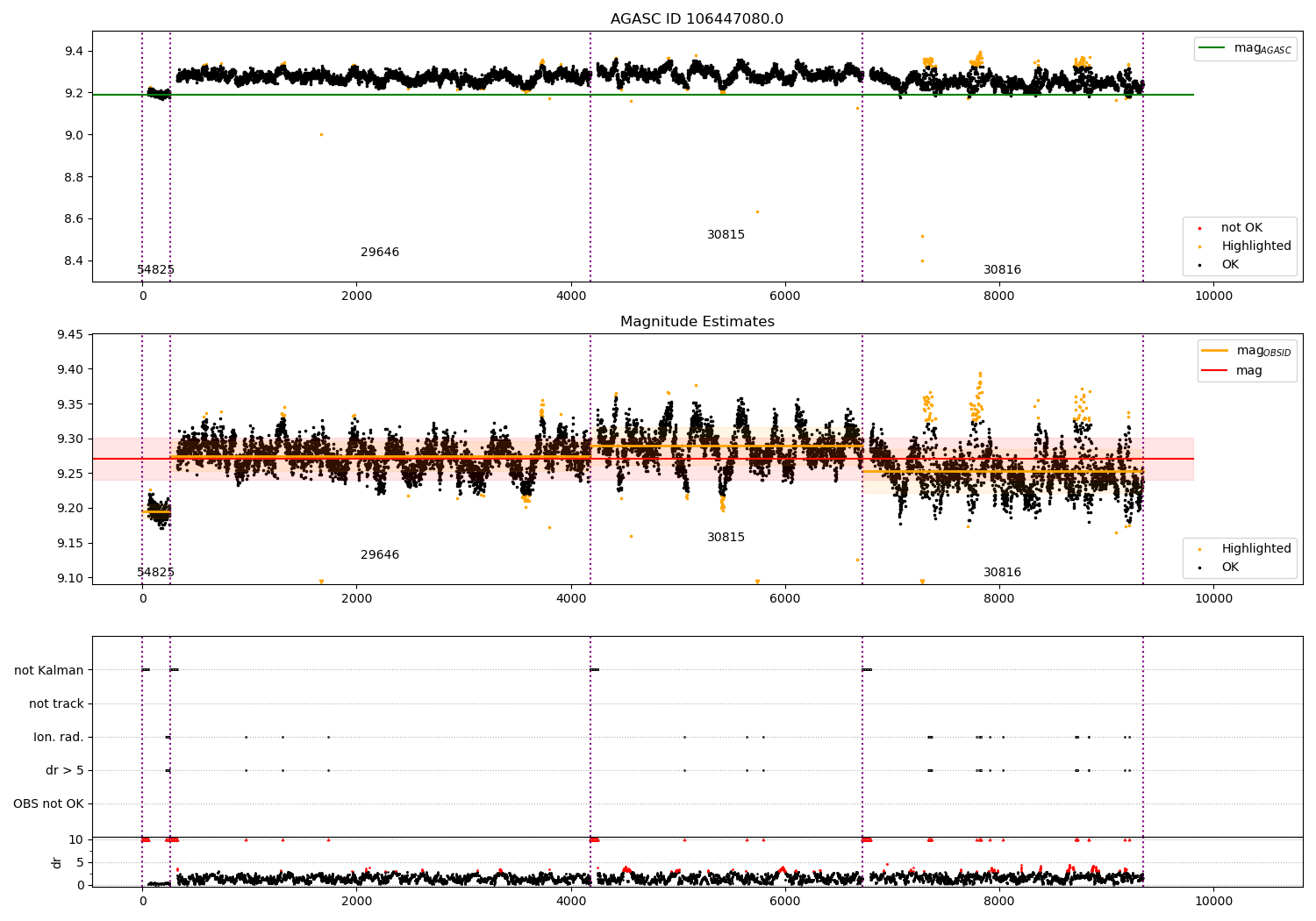Click OBSID label 54825 in Magnitude Estimates plot
1316x921 pixels.
pyautogui.click(x=155, y=573)
